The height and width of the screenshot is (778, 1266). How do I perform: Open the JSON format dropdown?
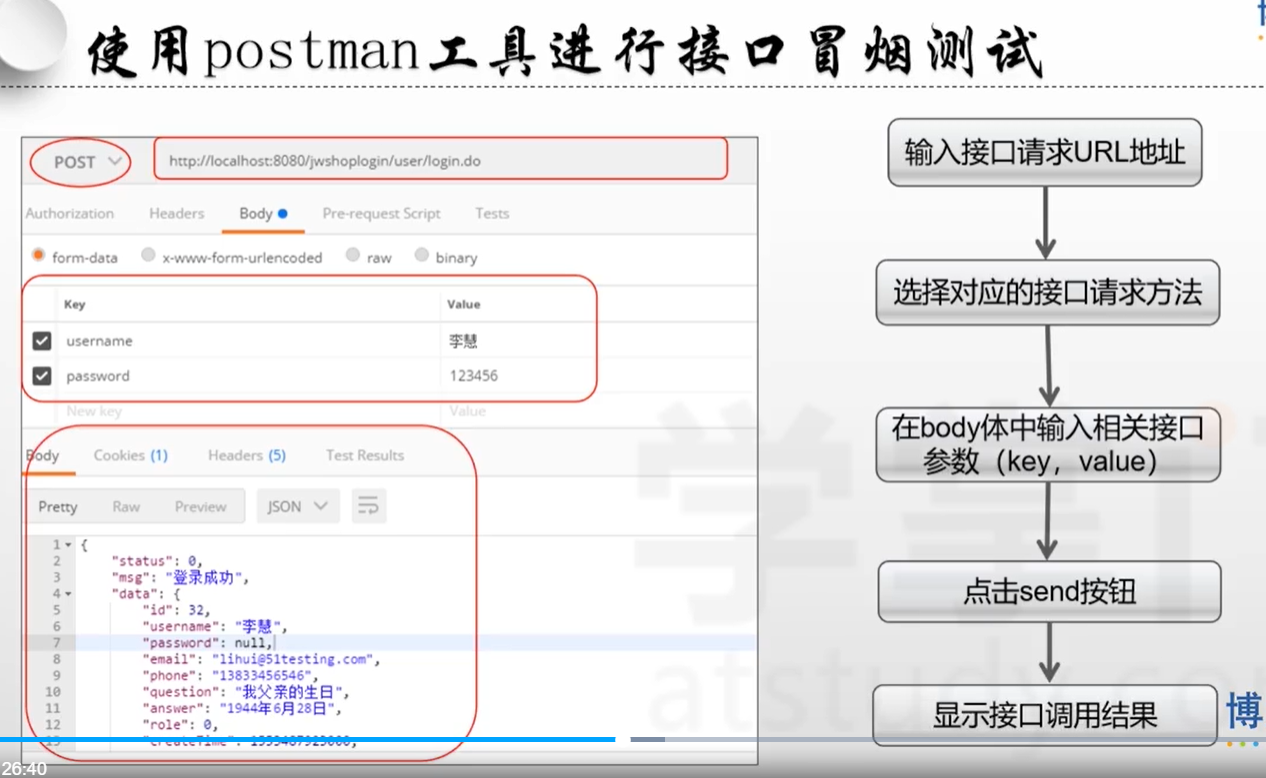pos(298,506)
